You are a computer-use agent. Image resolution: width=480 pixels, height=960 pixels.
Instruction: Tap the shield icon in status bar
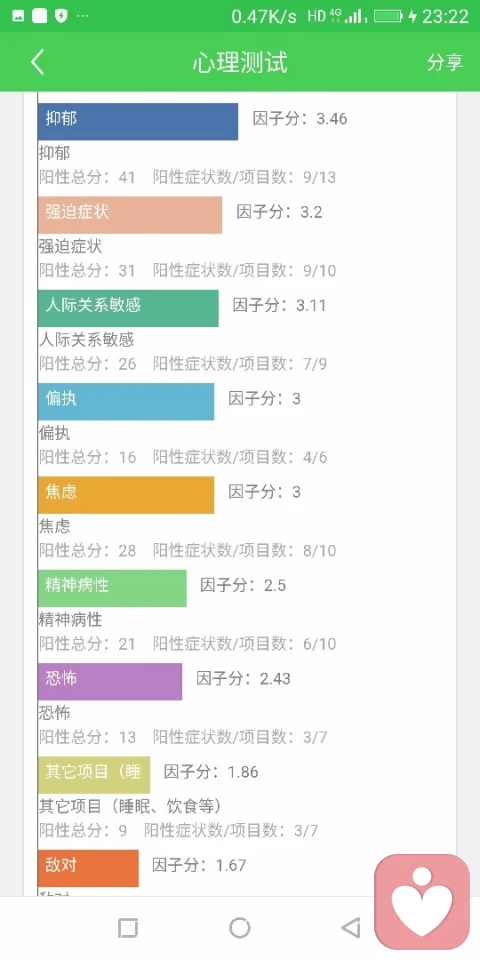tap(61, 16)
